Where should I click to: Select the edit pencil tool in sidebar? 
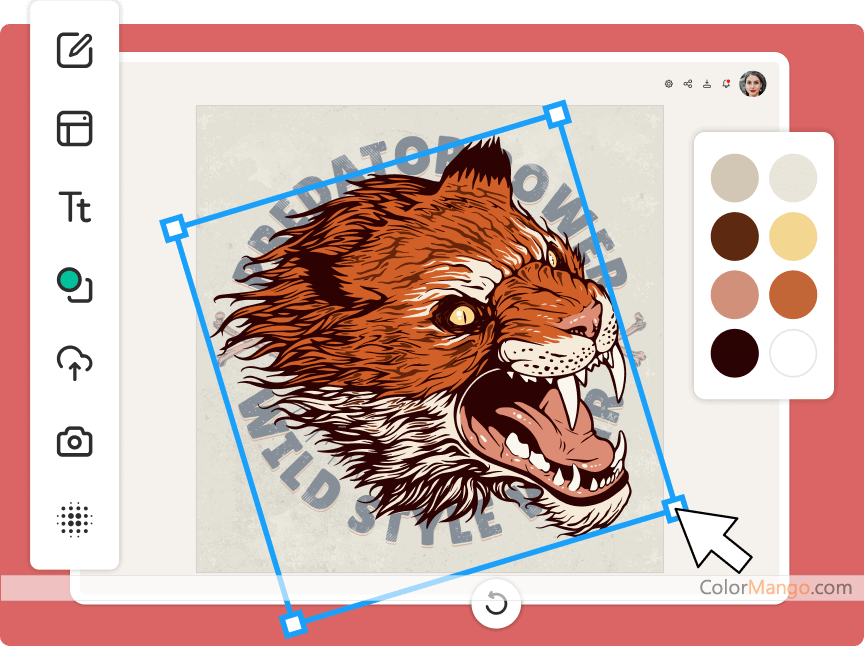tap(75, 51)
